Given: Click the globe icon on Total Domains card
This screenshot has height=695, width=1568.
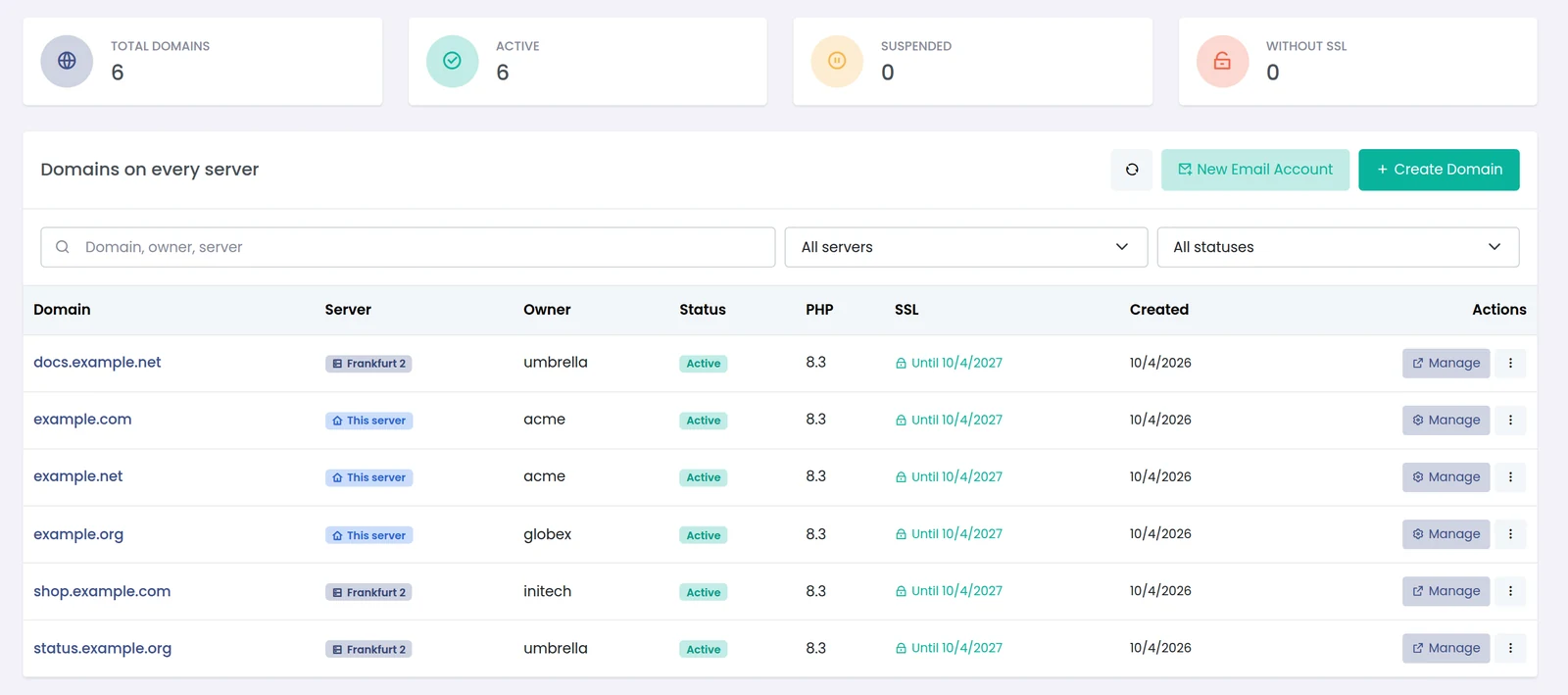Looking at the screenshot, I should coord(67,61).
